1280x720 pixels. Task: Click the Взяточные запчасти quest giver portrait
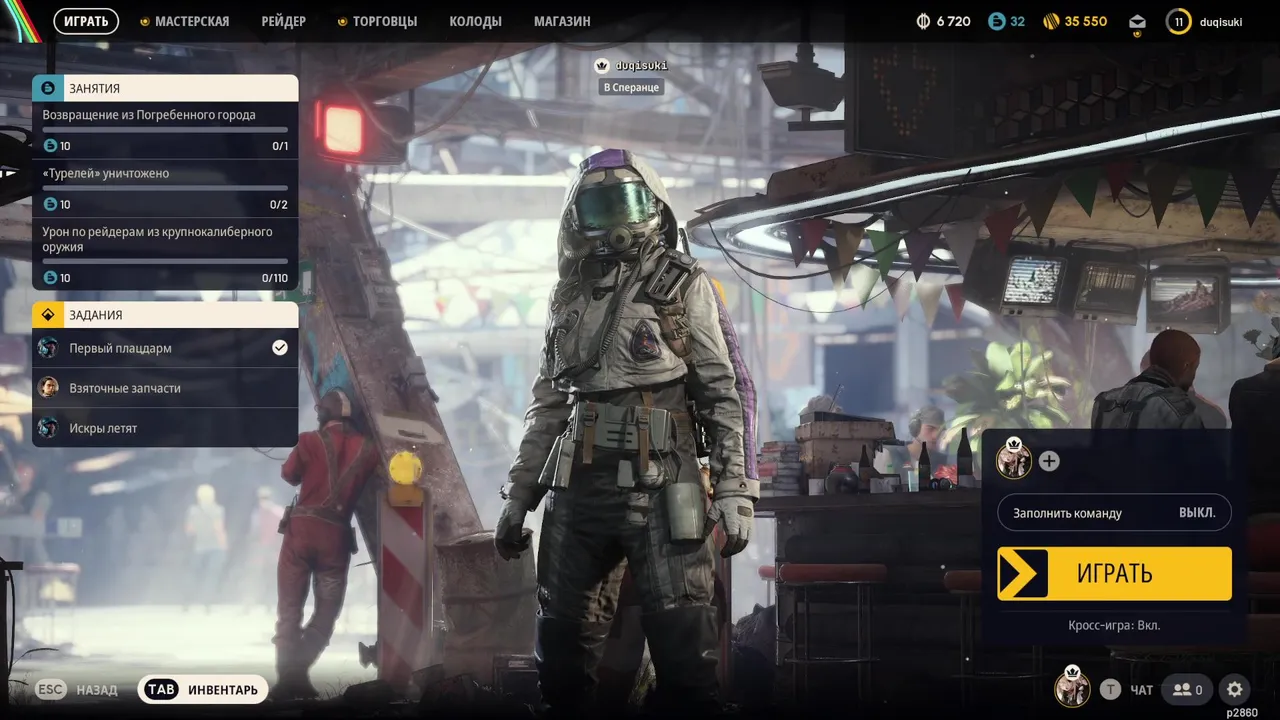(48, 388)
